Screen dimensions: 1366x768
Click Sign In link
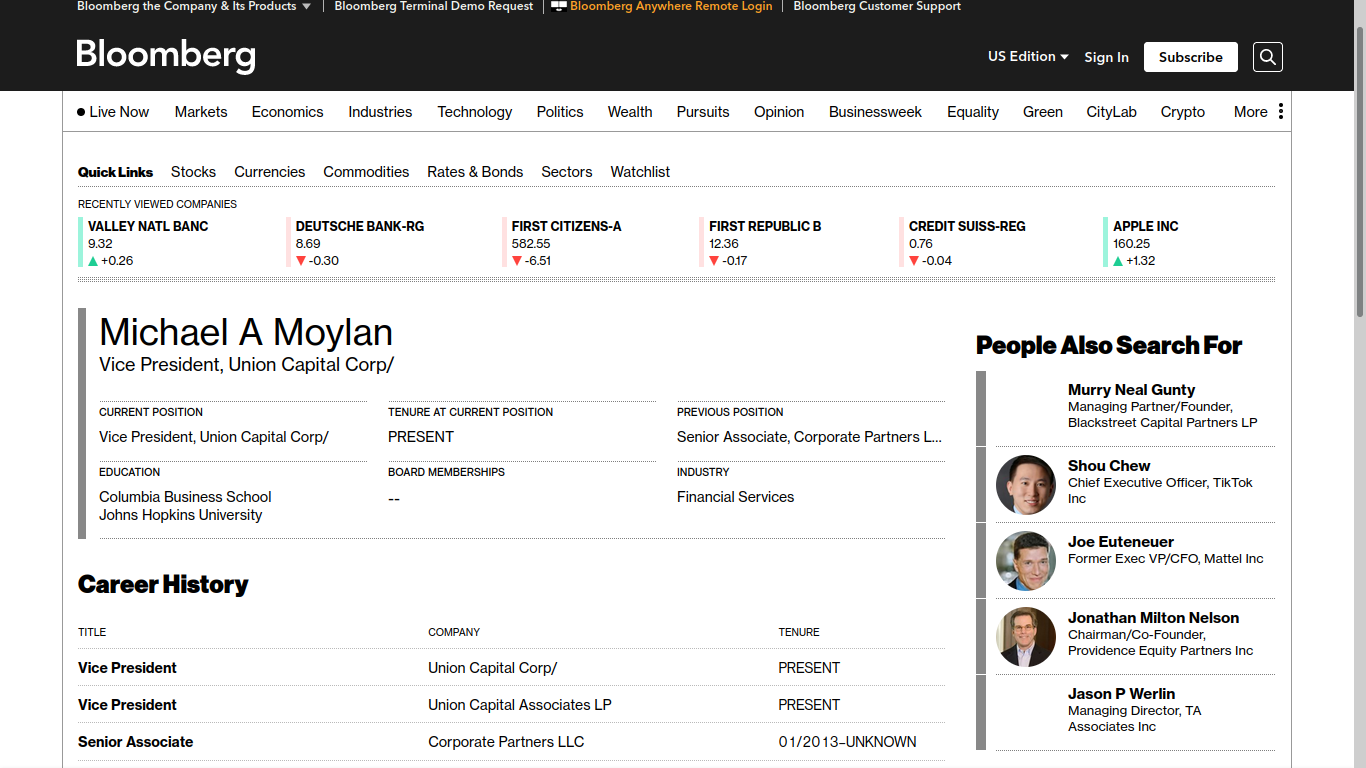click(1106, 57)
